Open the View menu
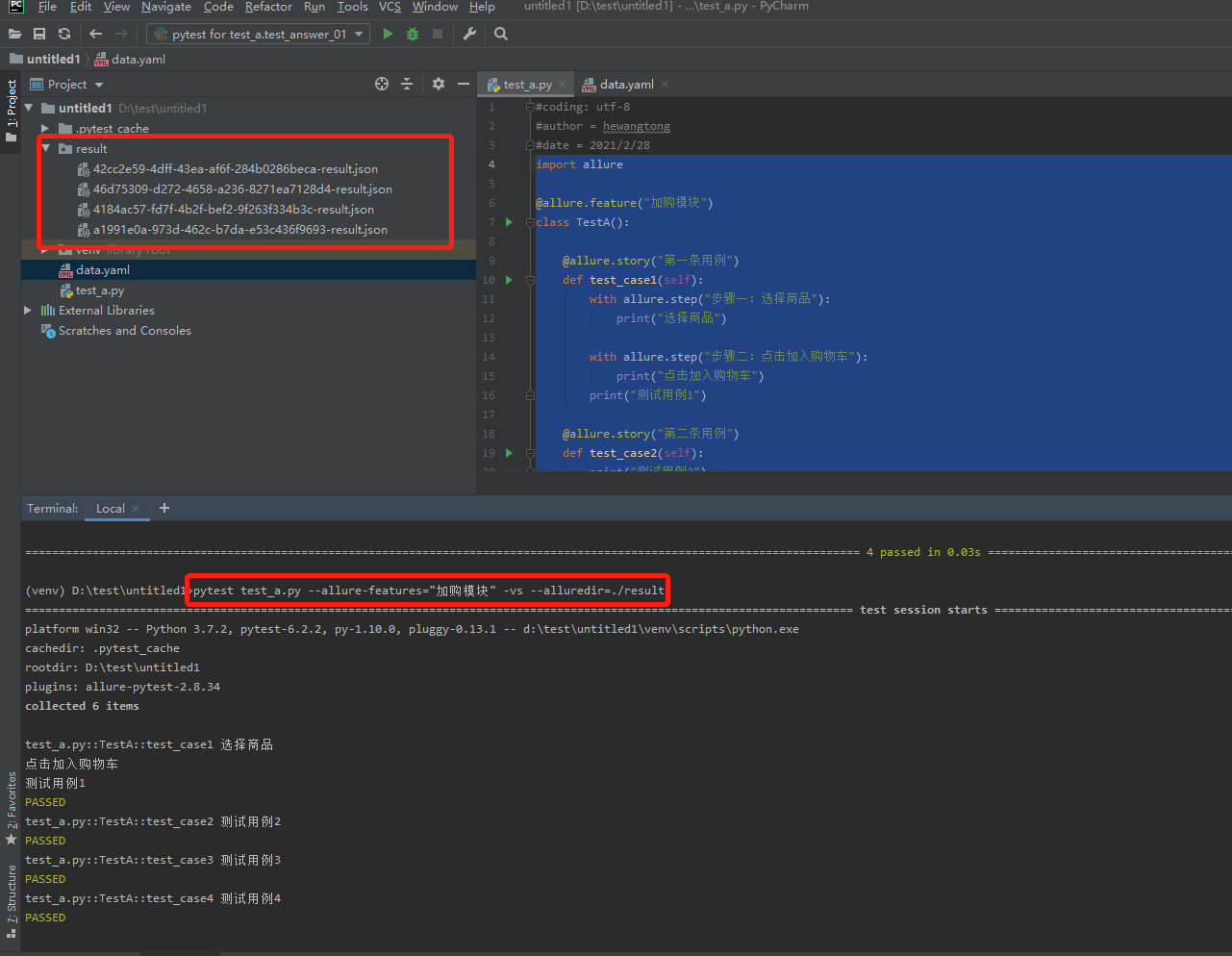1232x956 pixels. tap(116, 7)
